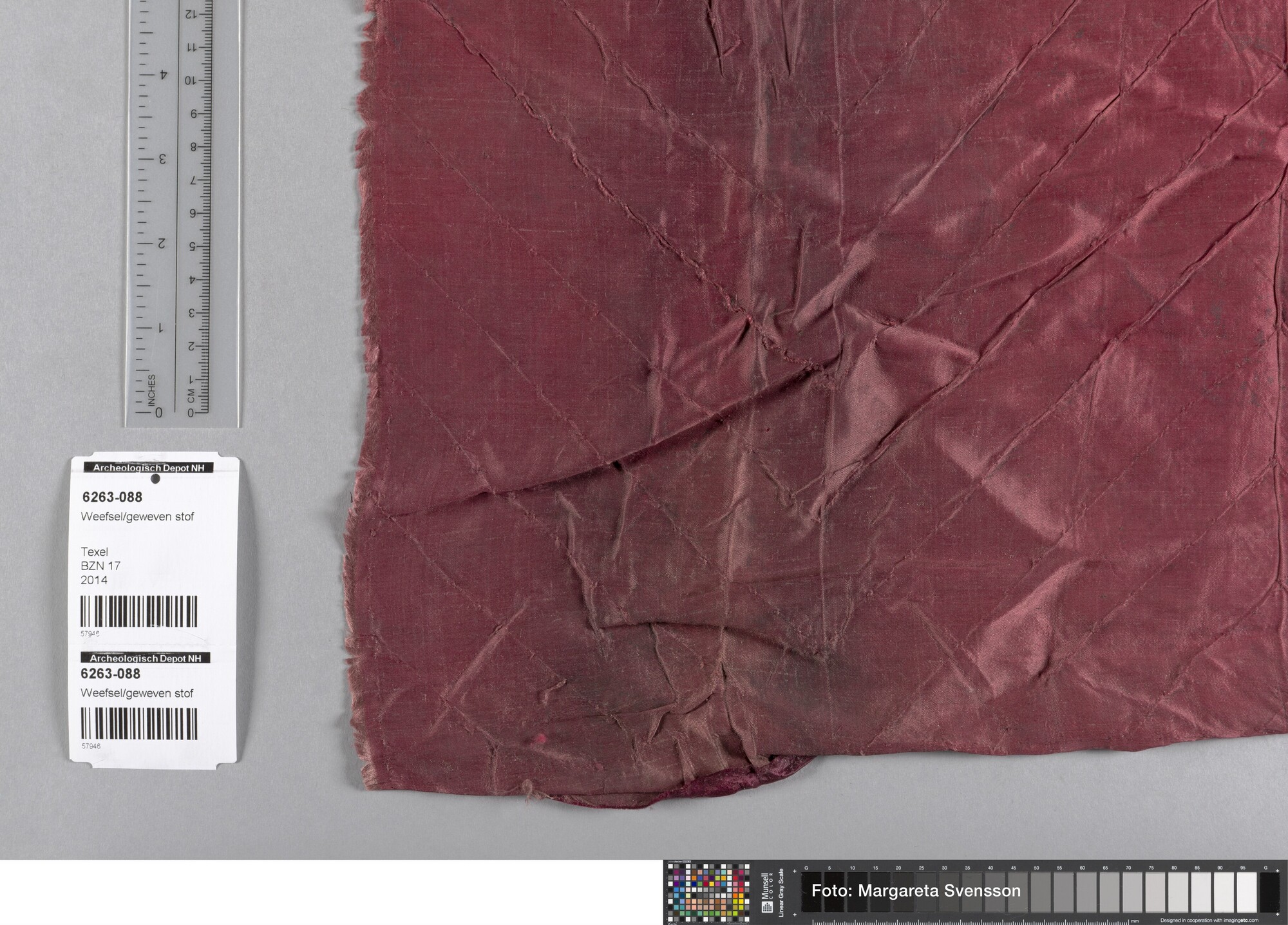Click the INCHES label on ruler

(152, 390)
